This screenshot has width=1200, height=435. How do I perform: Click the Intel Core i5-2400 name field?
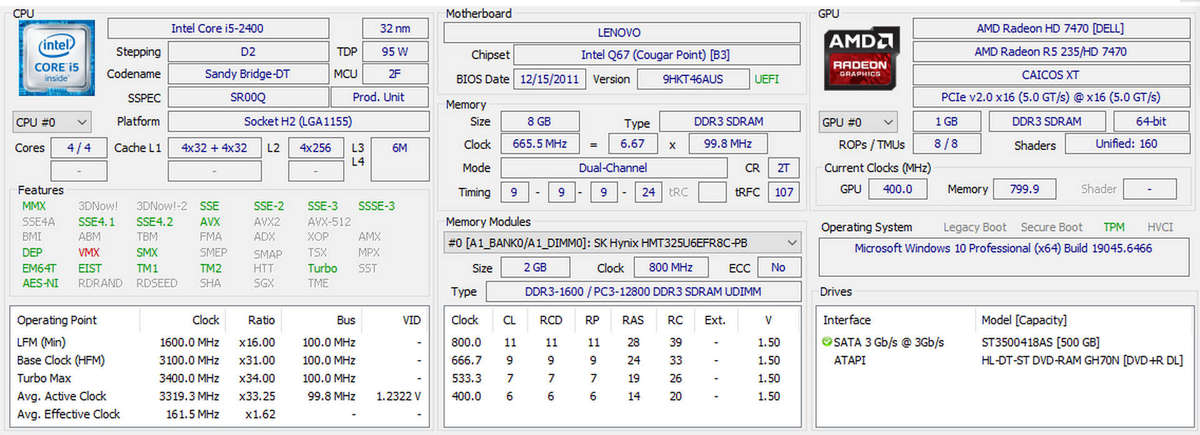pyautogui.click(x=217, y=29)
